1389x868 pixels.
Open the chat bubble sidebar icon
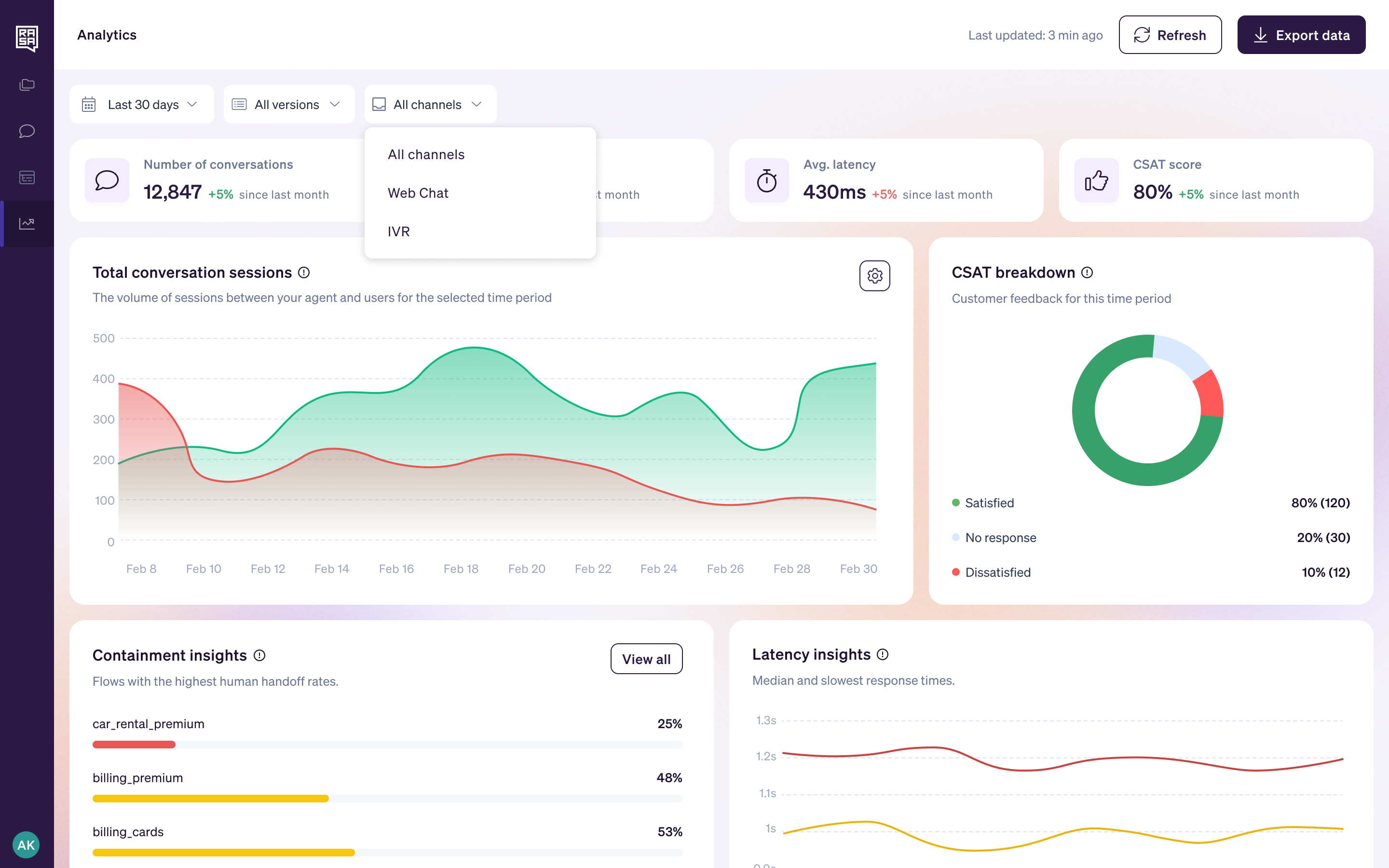27,131
